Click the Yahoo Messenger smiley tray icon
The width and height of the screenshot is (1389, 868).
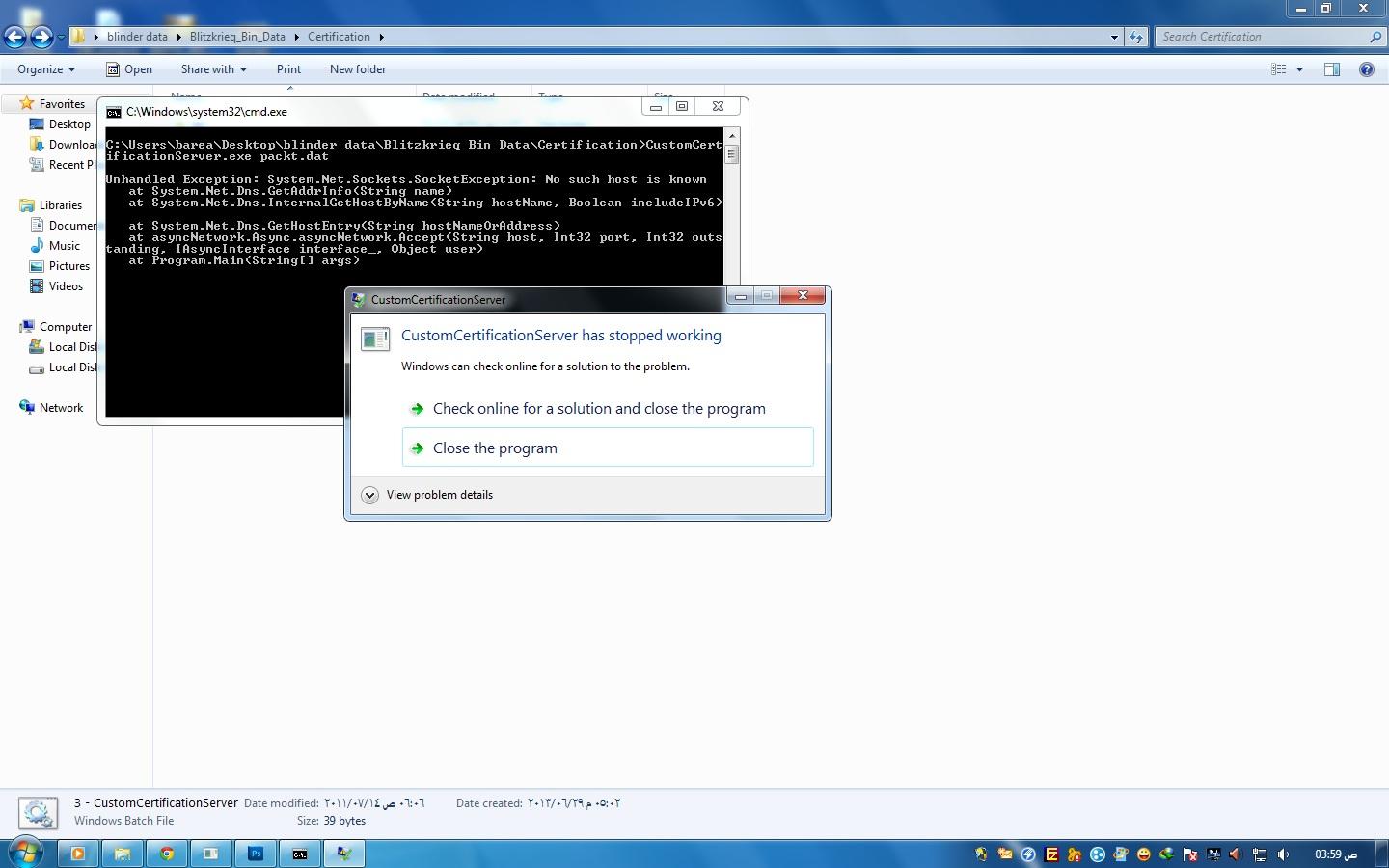tap(1144, 854)
